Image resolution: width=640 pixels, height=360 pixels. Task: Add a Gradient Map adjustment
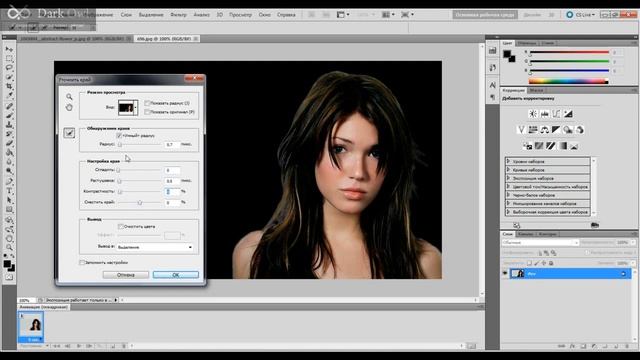pos(563,146)
